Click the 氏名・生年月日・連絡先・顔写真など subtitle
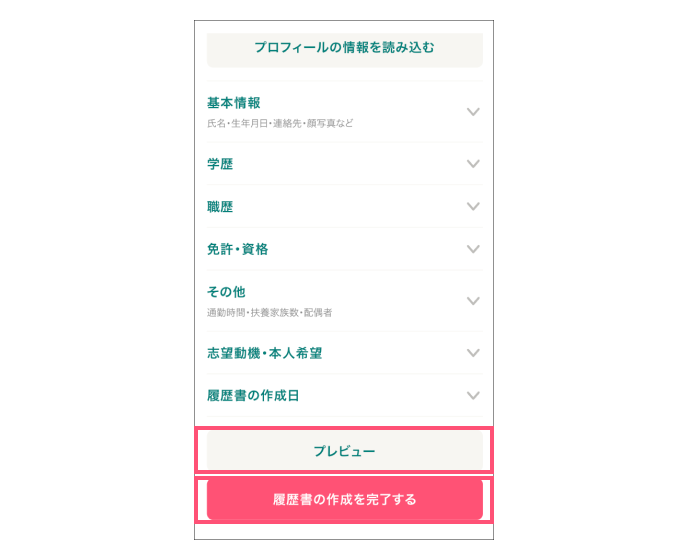 (280, 124)
